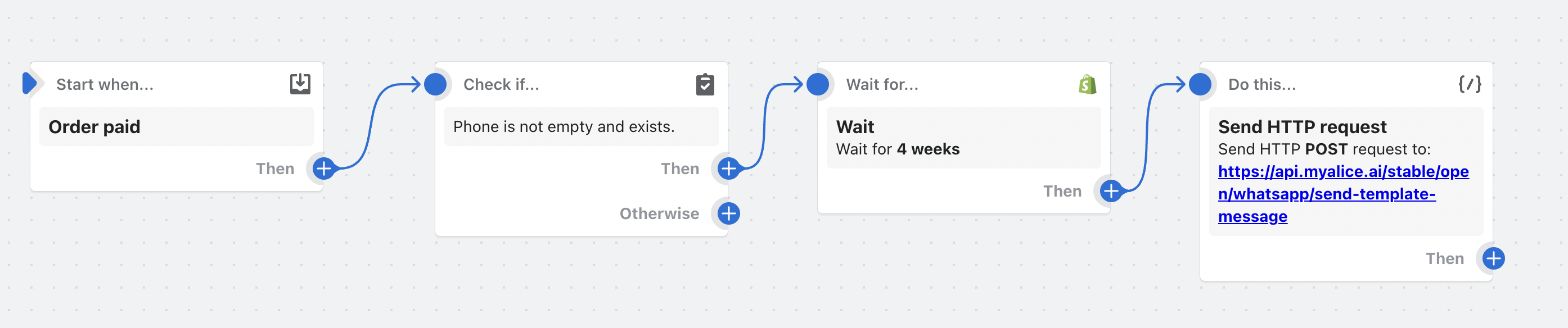The height and width of the screenshot is (328, 1568).
Task: Open the Phone is not empty condition
Action: (582, 126)
